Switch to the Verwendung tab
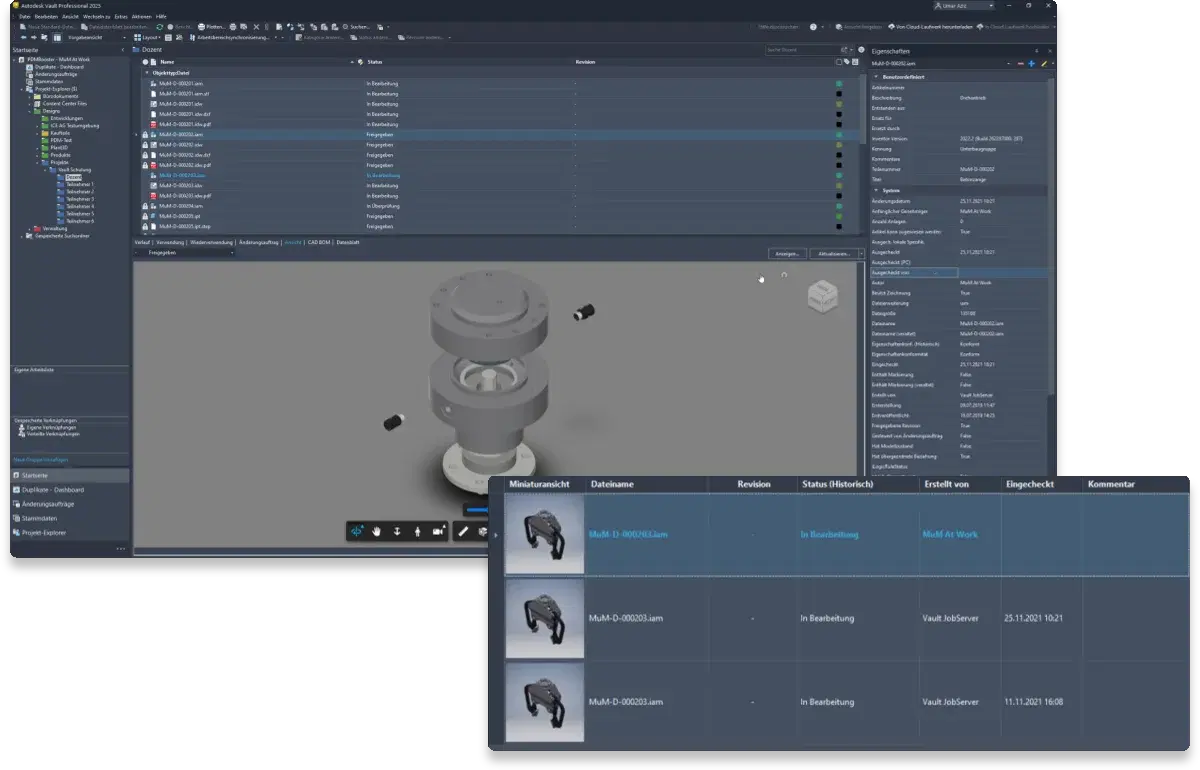Screen dimensions: 1200x770 pos(170,242)
